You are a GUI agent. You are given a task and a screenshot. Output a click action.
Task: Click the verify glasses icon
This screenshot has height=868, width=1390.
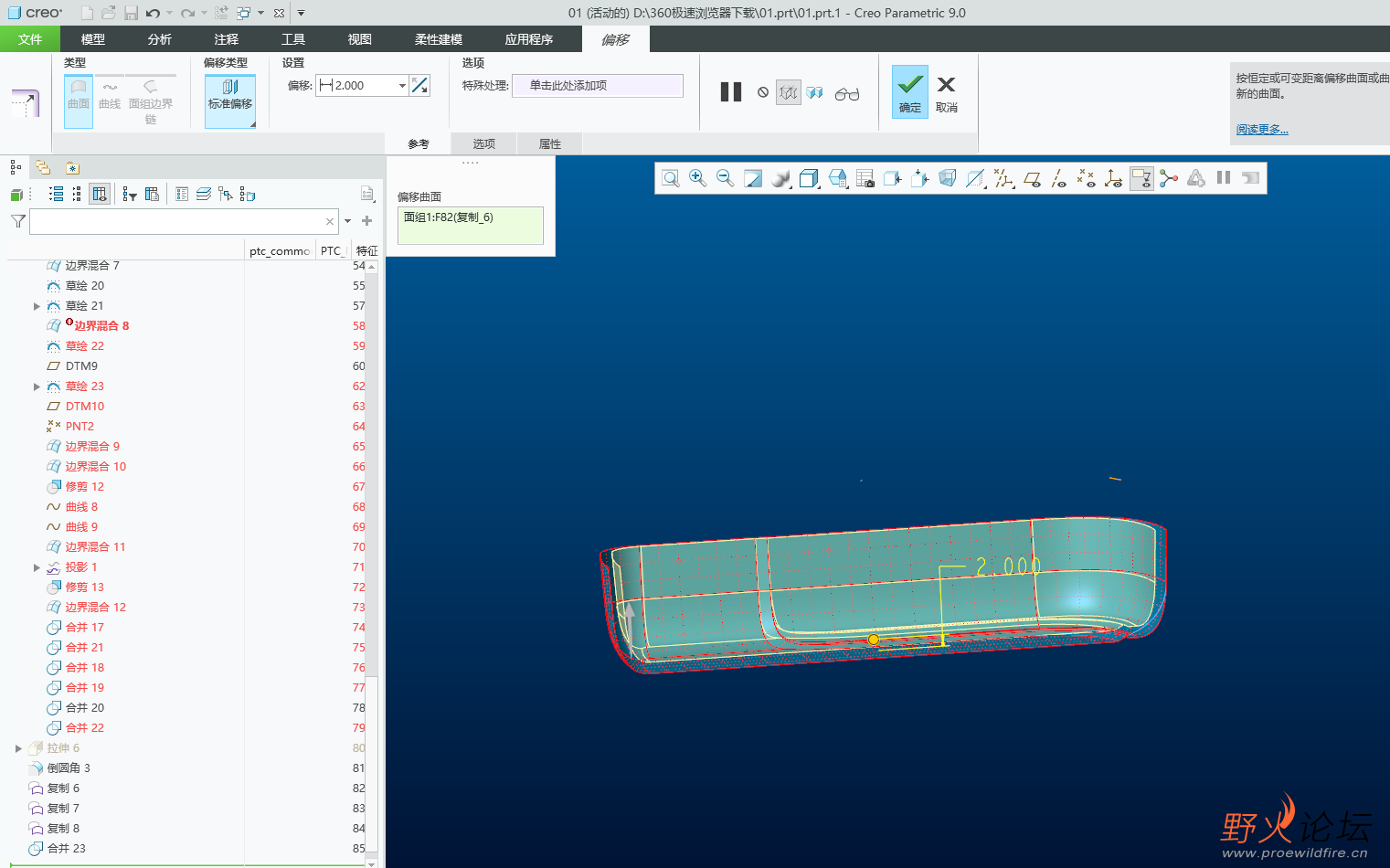point(847,93)
